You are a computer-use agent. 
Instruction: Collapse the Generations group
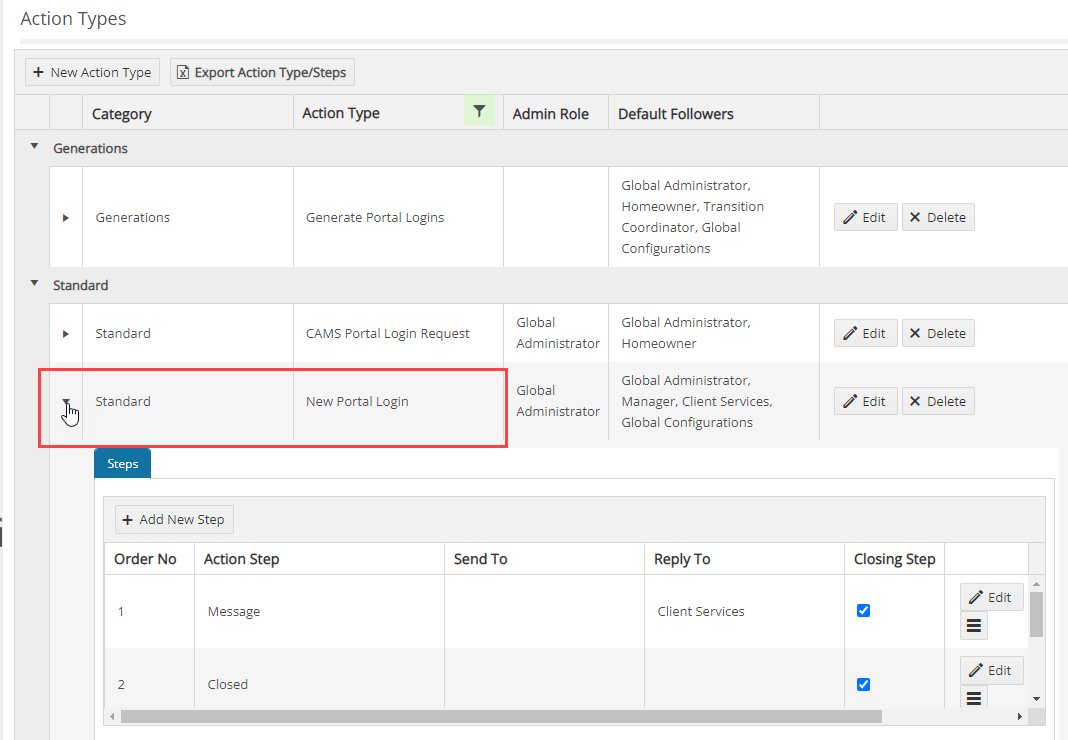click(x=33, y=144)
